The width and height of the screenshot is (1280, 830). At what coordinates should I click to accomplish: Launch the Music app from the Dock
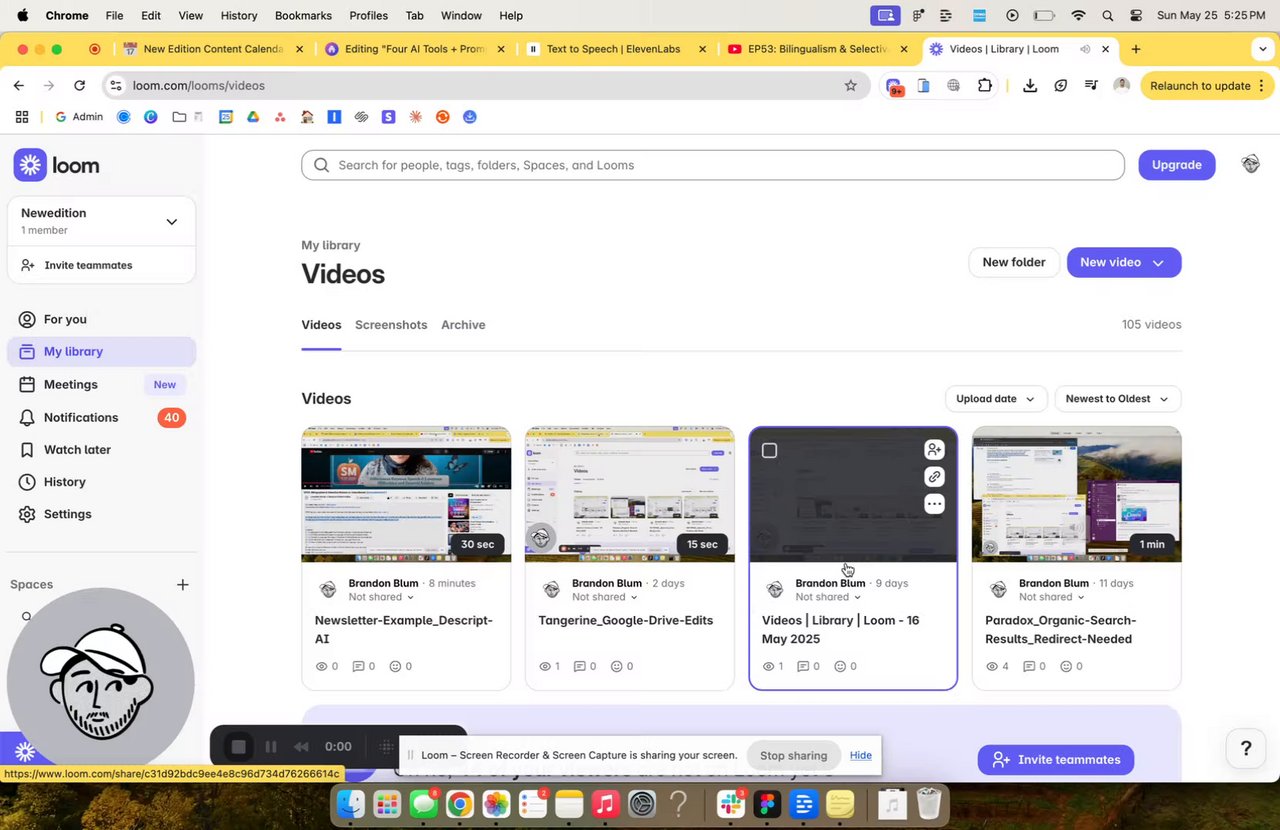(x=604, y=804)
